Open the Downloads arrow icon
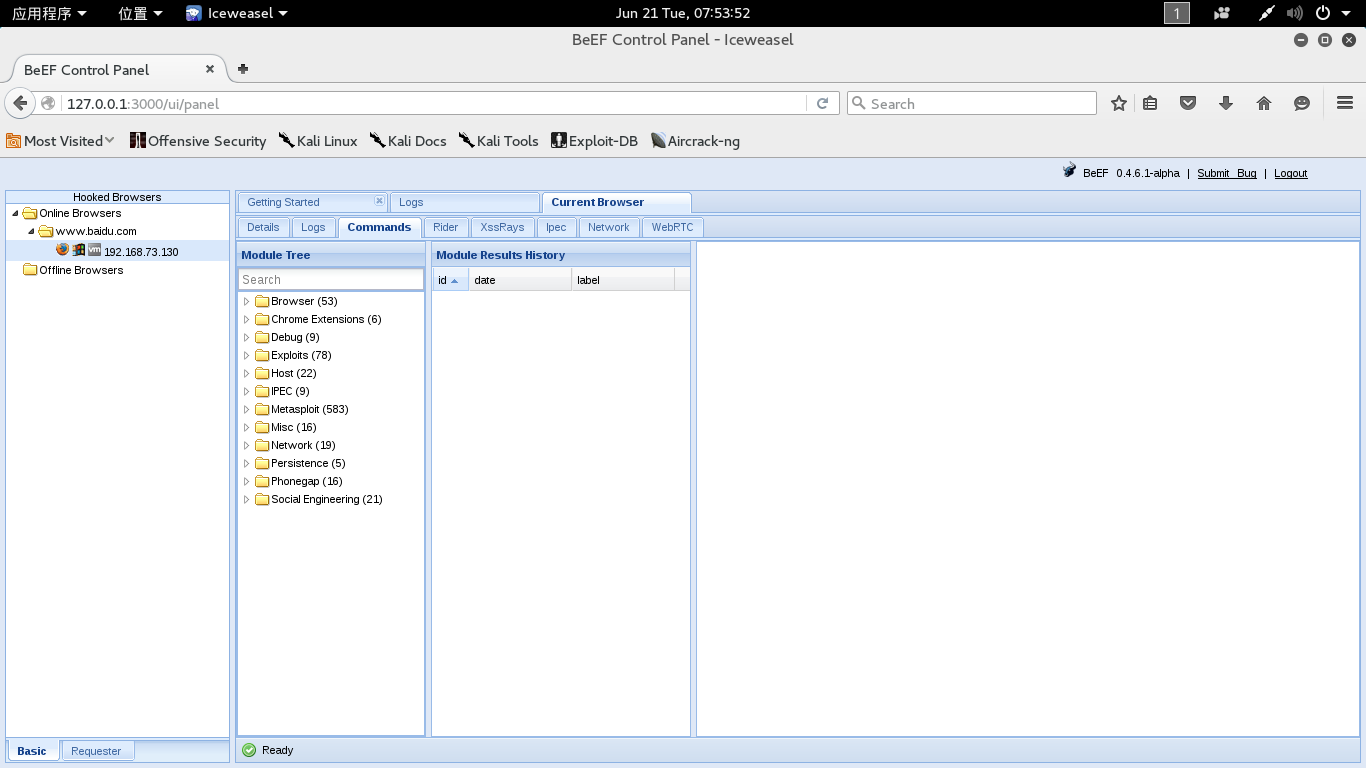This screenshot has height=768, width=1366. pyautogui.click(x=1226, y=103)
